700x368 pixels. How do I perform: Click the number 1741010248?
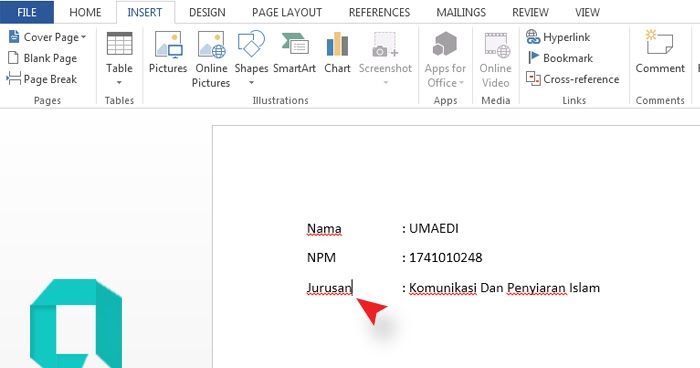pyautogui.click(x=446, y=258)
